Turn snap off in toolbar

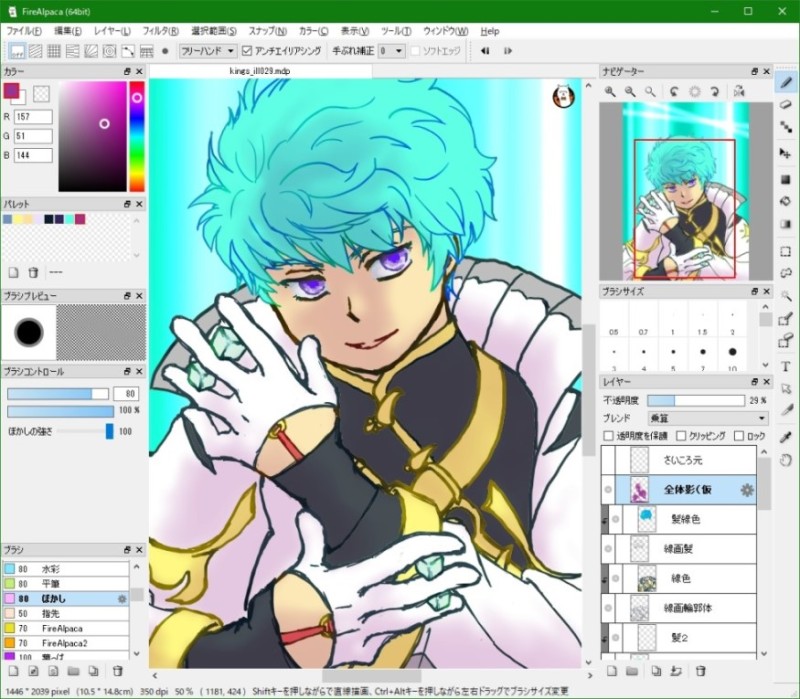(x=17, y=51)
